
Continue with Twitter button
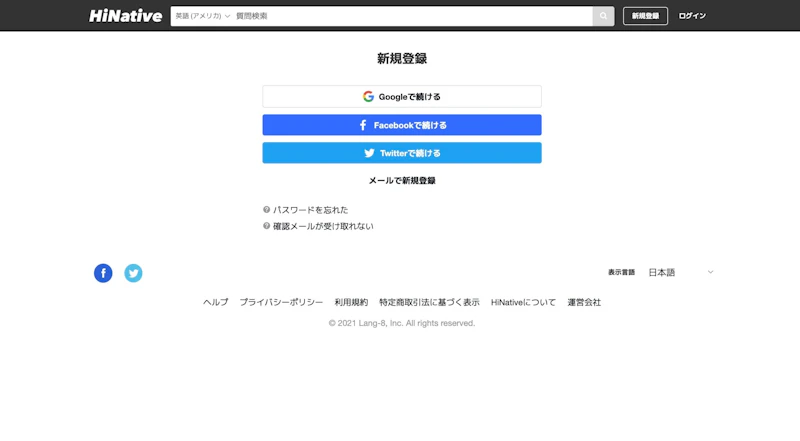(x=402, y=153)
